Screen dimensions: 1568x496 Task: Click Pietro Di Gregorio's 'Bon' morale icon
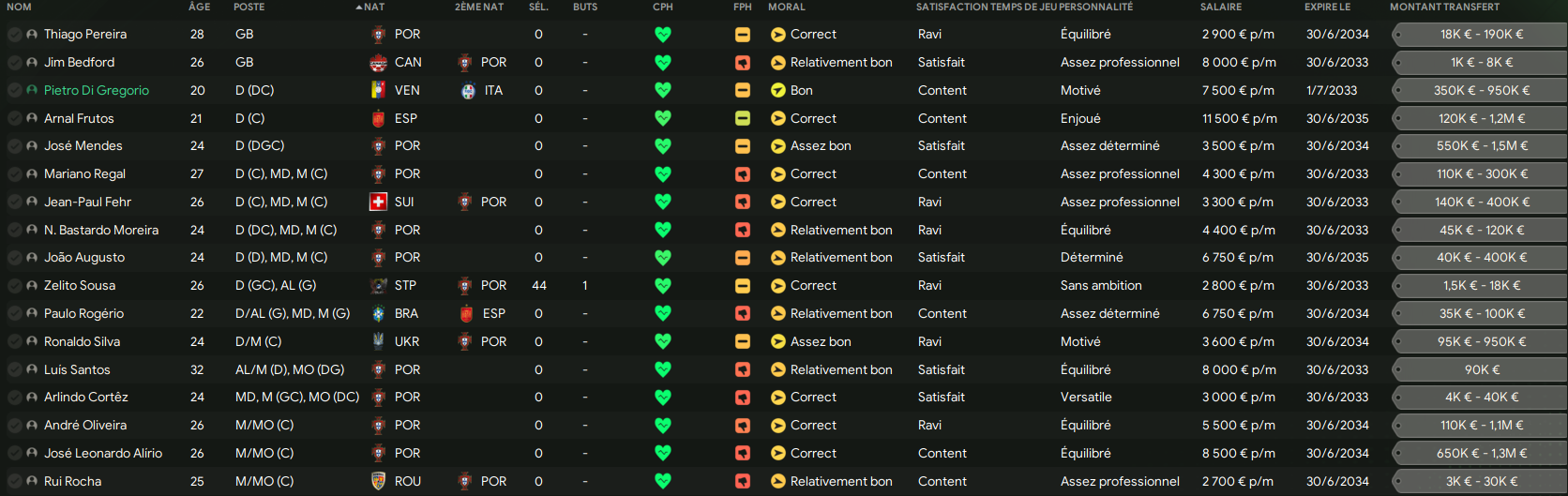[x=777, y=91]
